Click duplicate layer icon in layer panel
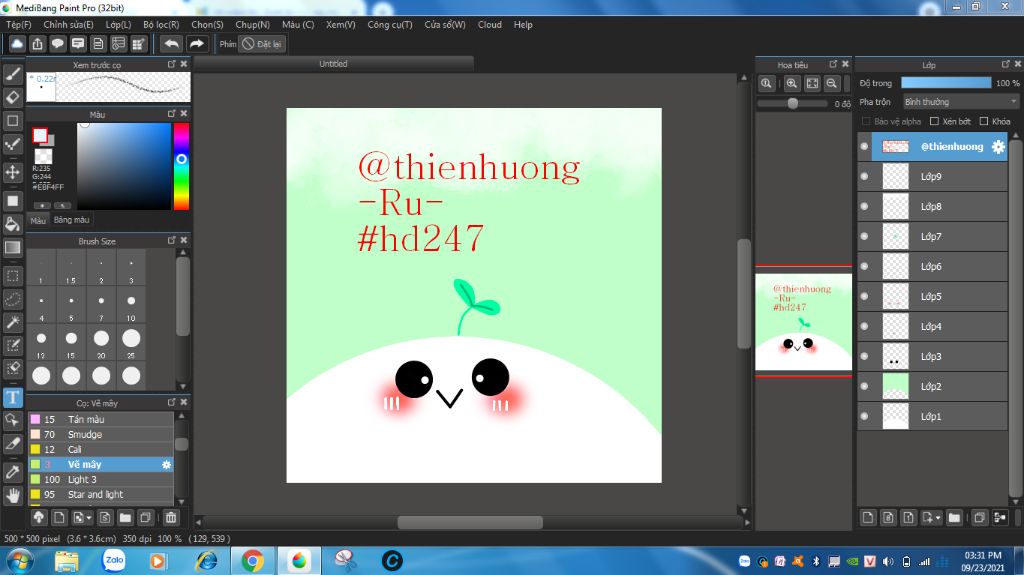1024x575 pixels. [x=979, y=518]
